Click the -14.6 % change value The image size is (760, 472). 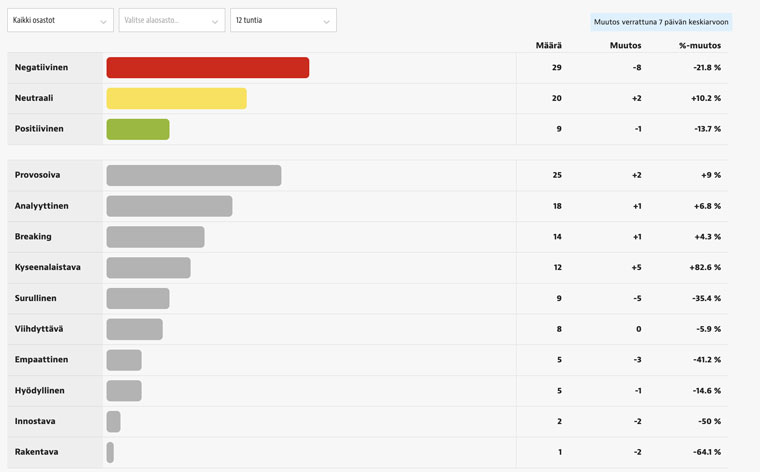pos(707,391)
